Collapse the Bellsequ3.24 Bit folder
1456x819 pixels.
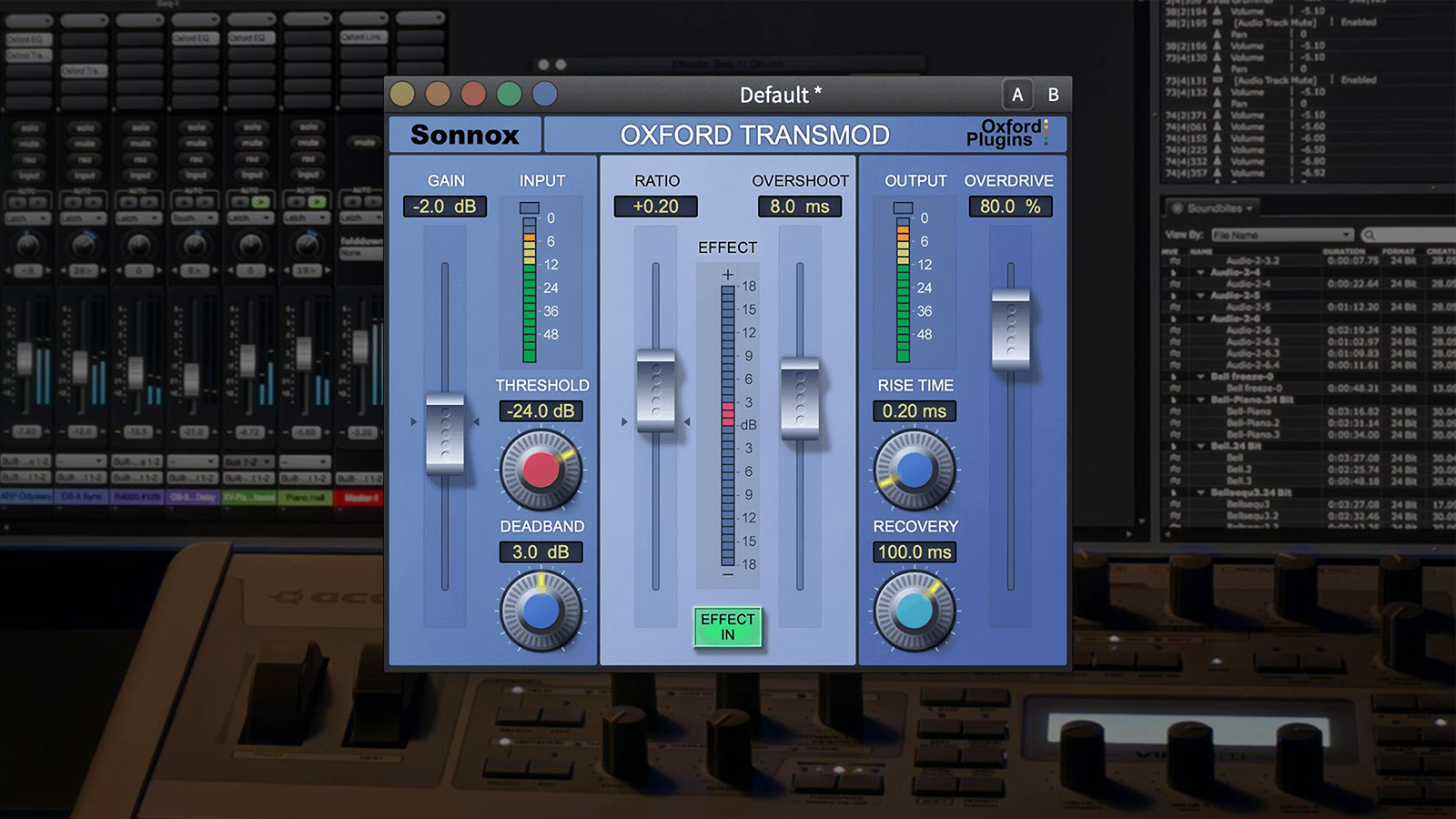coord(1201,492)
